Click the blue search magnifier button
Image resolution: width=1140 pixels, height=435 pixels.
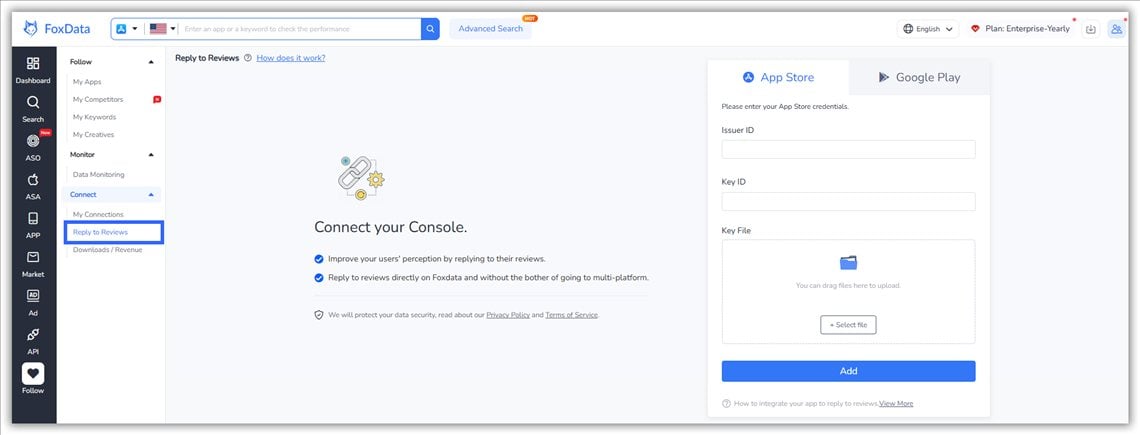click(430, 29)
